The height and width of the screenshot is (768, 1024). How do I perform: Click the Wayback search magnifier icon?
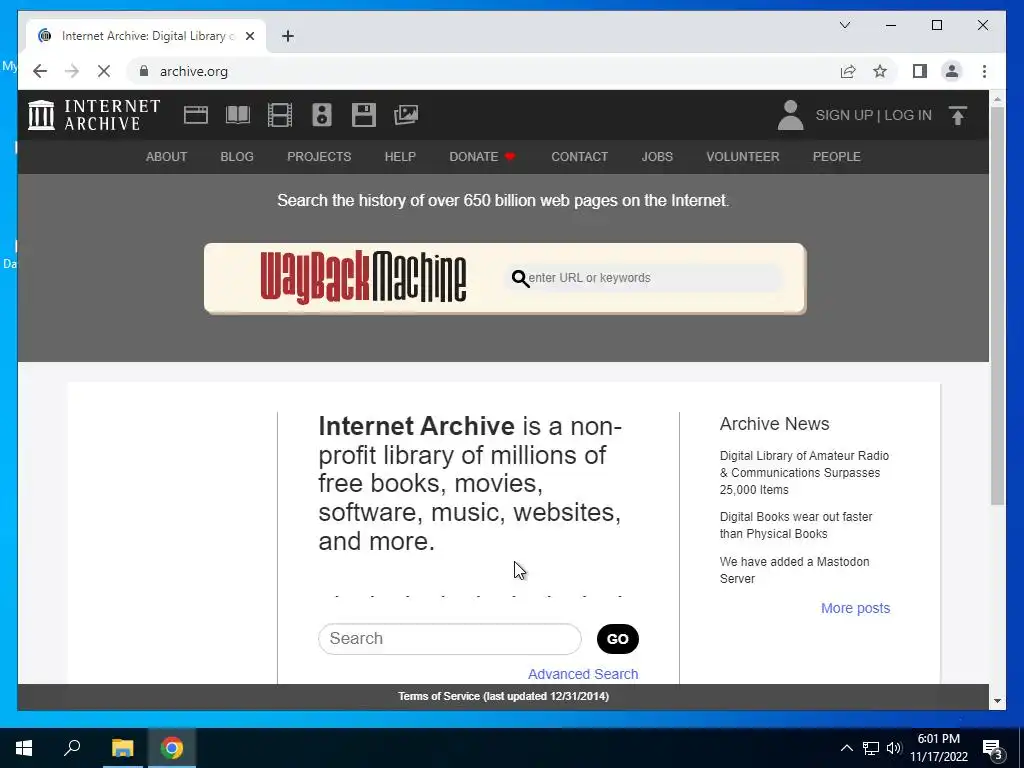520,278
